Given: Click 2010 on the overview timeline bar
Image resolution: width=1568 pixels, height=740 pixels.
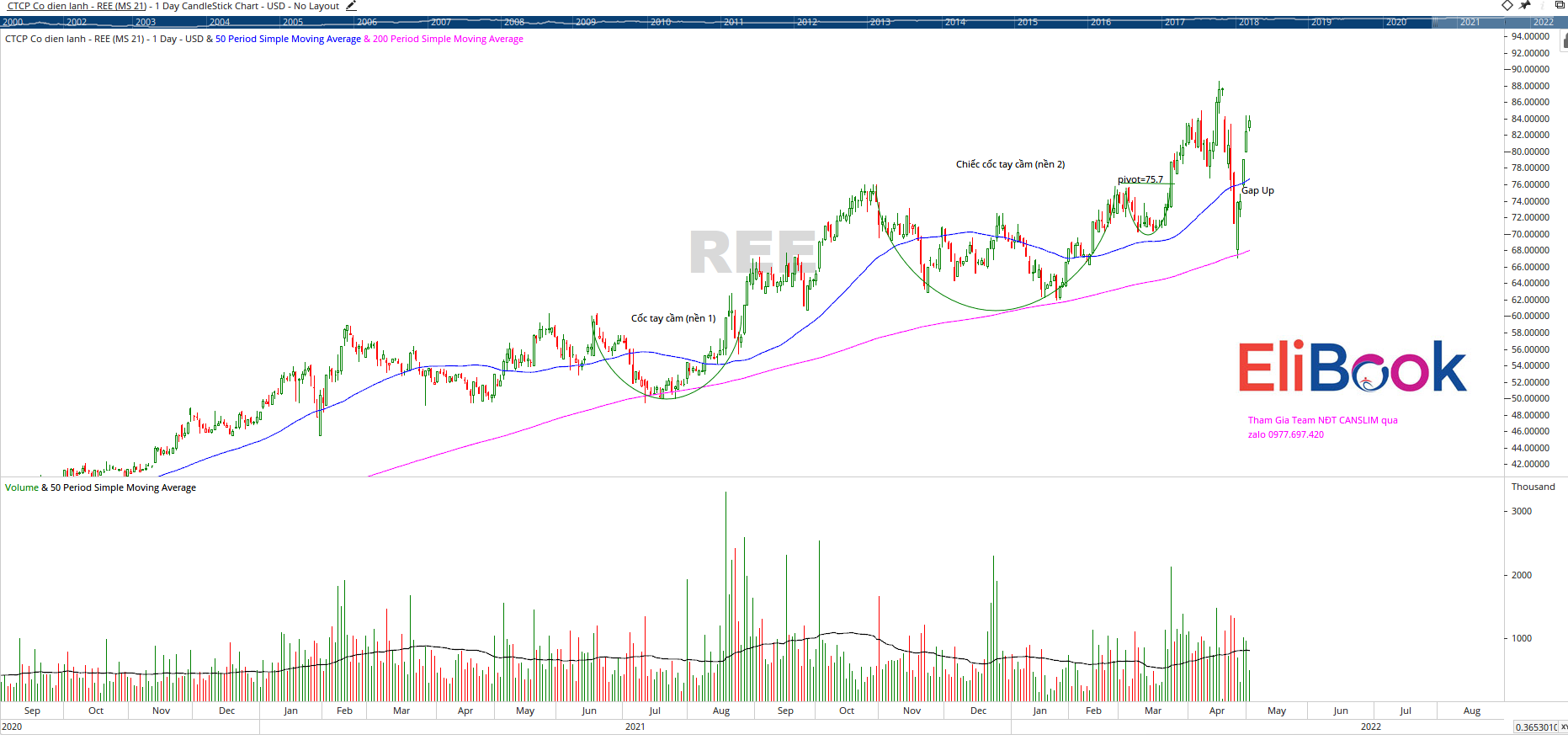Looking at the screenshot, I should (661, 22).
